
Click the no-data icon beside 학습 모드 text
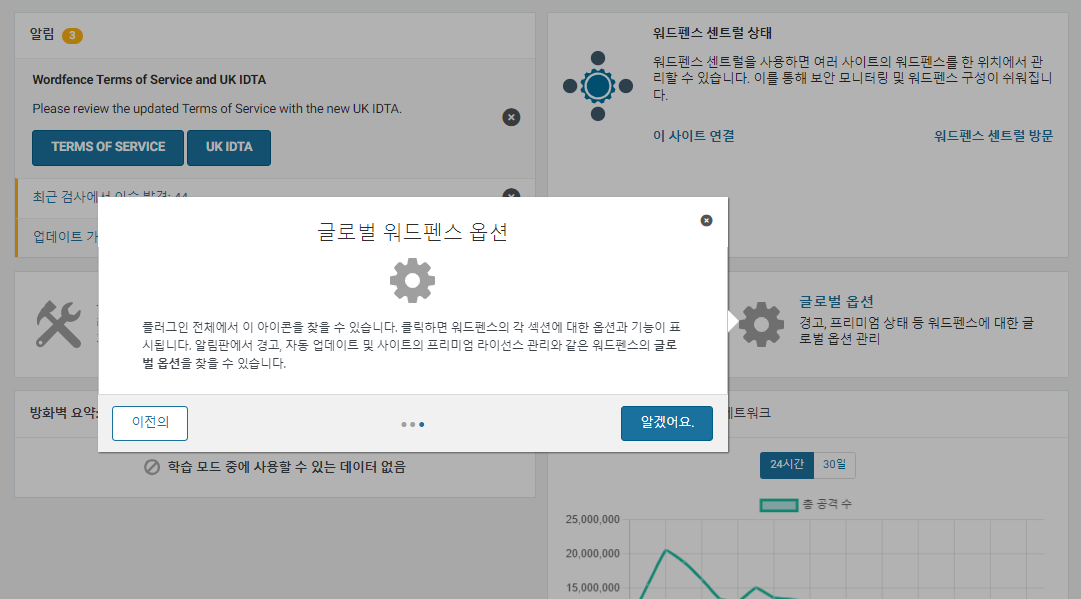point(152,467)
